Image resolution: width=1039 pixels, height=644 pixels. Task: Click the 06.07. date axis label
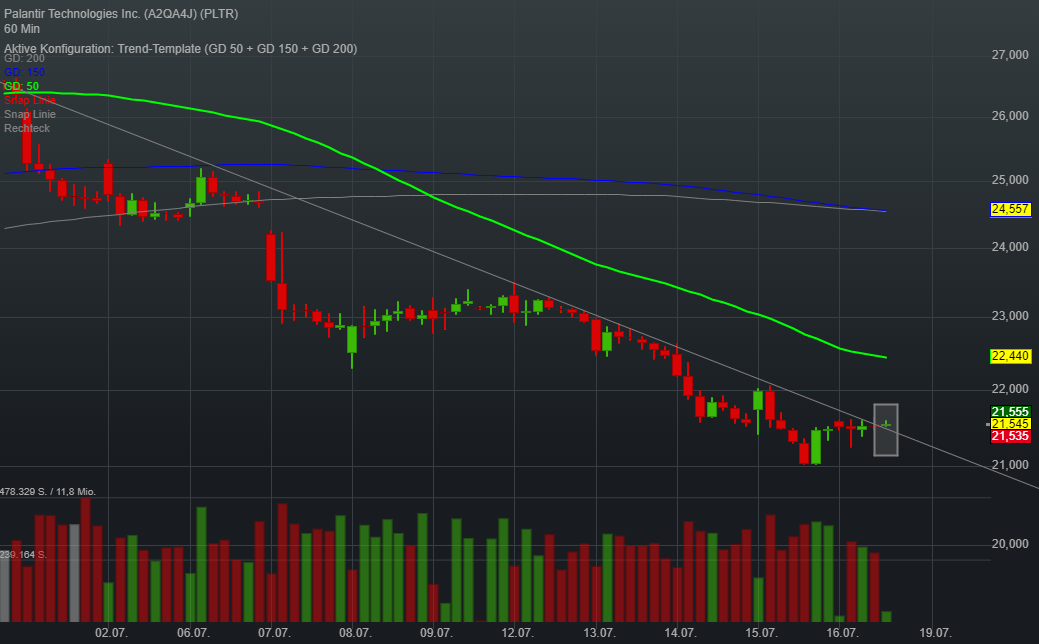point(193,633)
